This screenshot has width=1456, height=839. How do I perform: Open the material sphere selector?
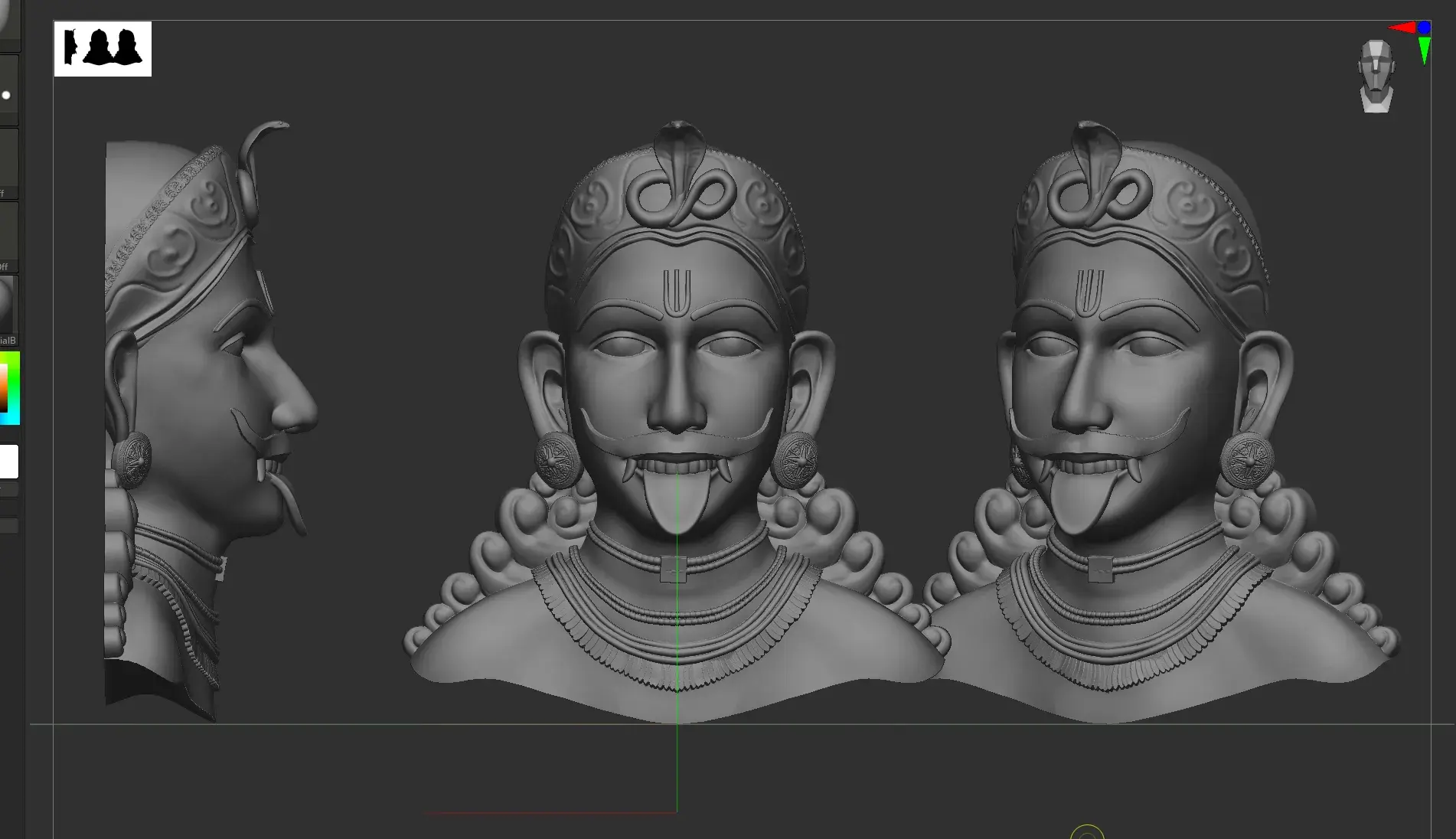pos(8,306)
